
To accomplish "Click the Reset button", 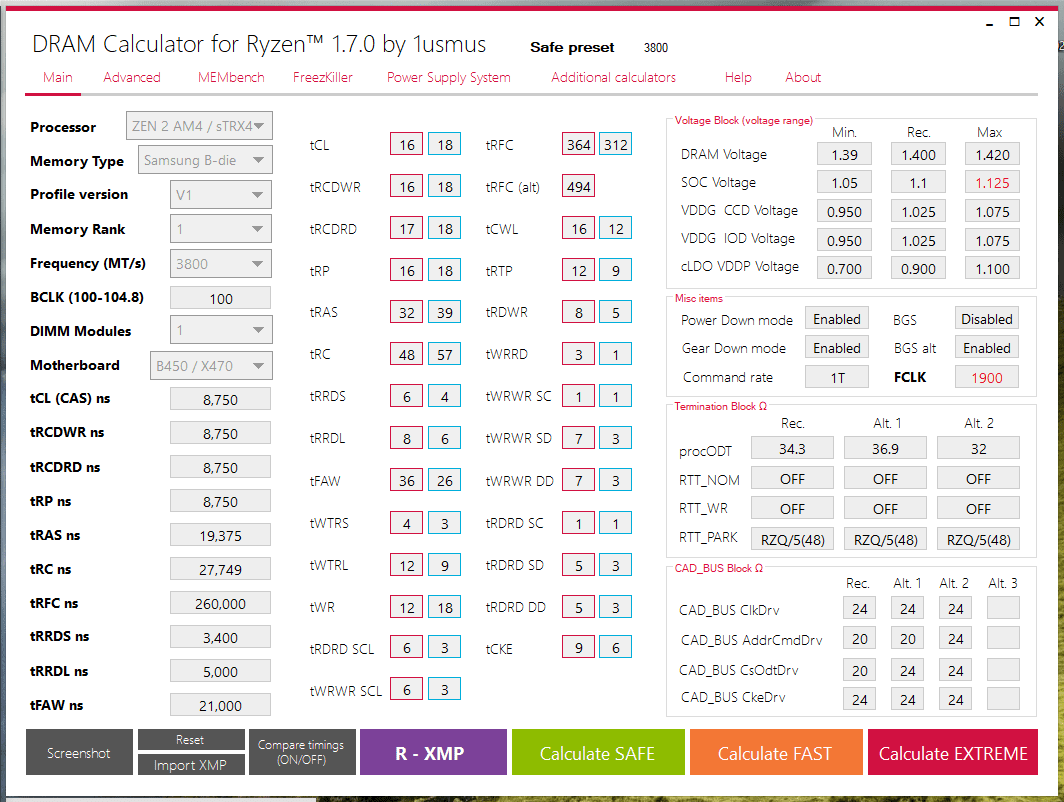I will pyautogui.click(x=191, y=740).
